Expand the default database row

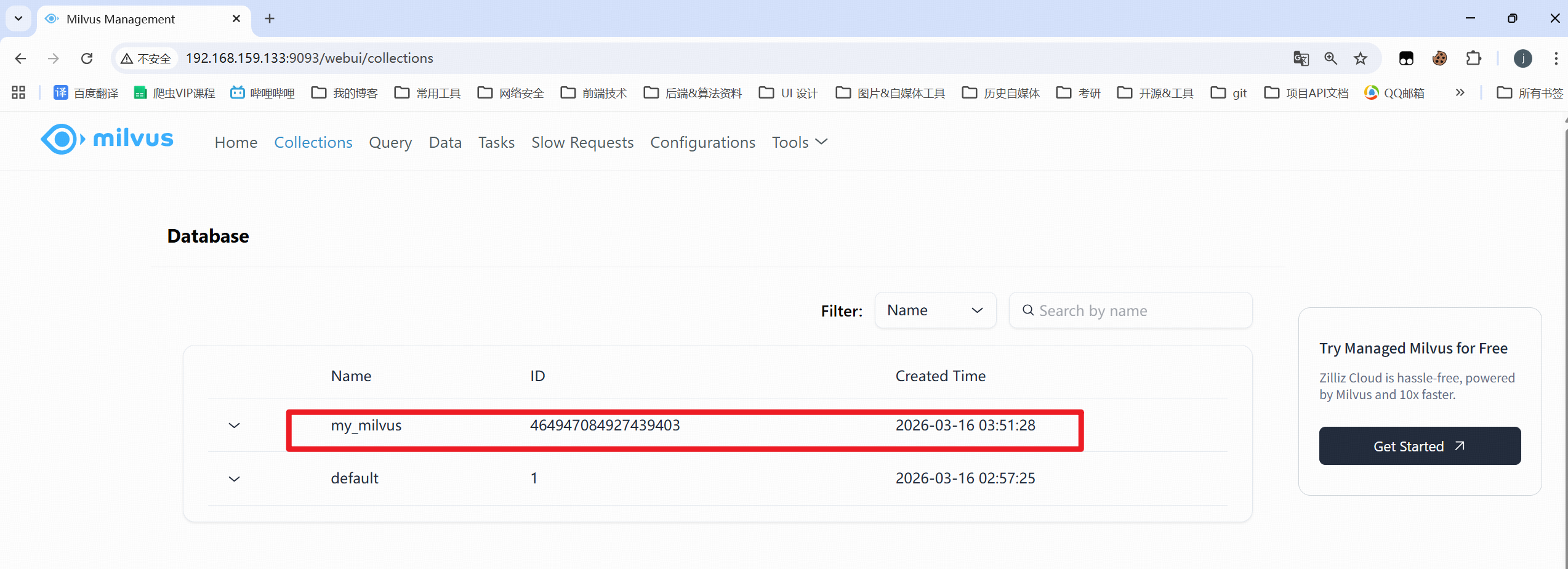234,478
